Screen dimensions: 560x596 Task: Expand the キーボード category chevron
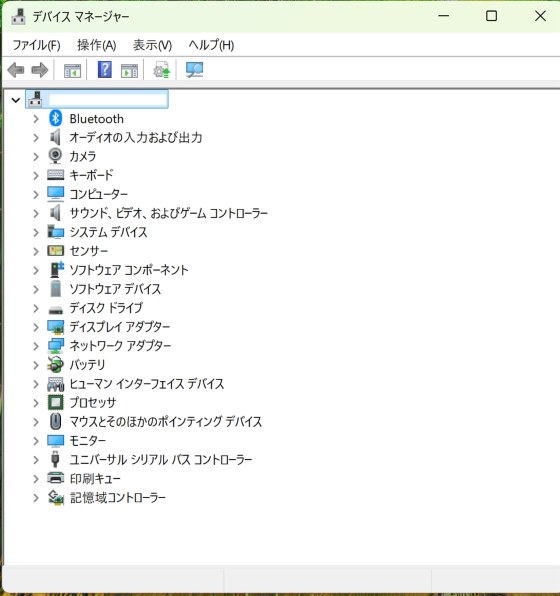pyautogui.click(x=36, y=175)
